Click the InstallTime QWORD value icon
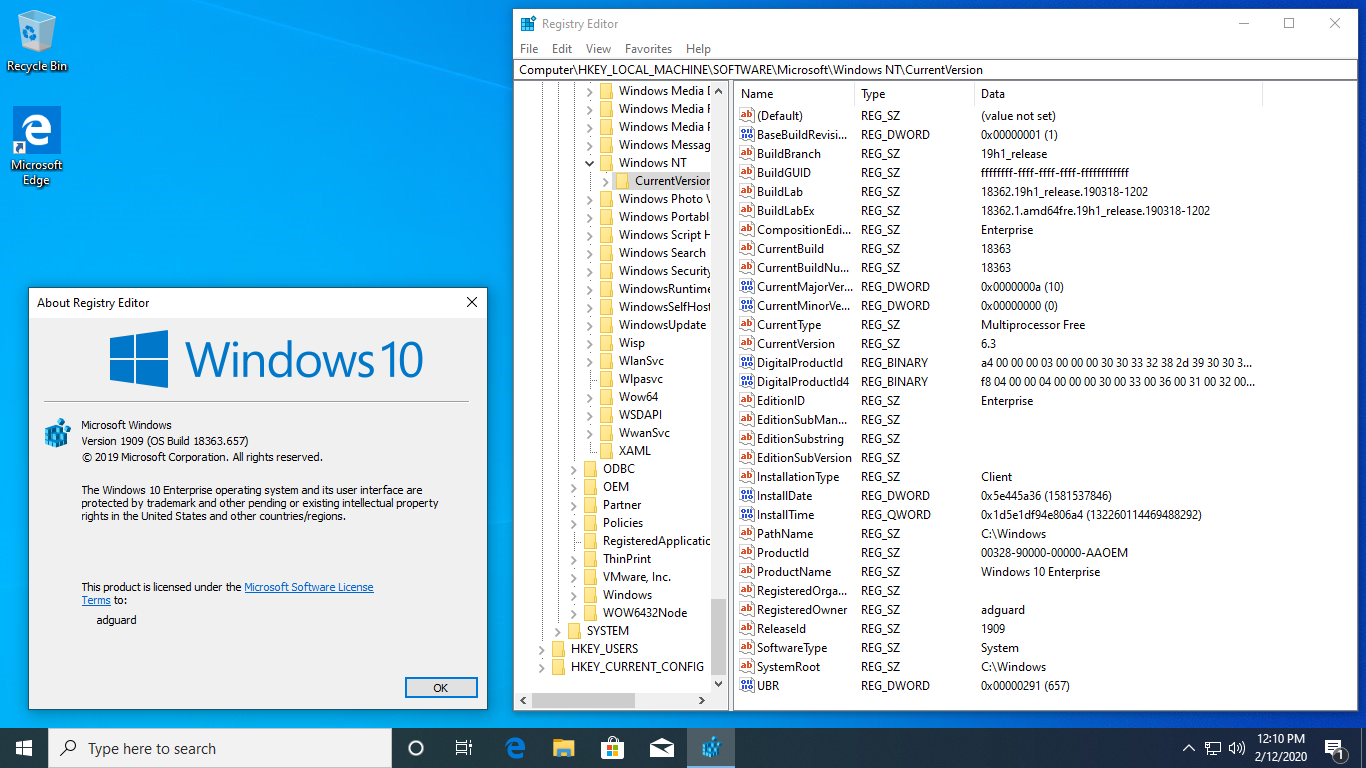The image size is (1366, 768). pyautogui.click(x=746, y=515)
